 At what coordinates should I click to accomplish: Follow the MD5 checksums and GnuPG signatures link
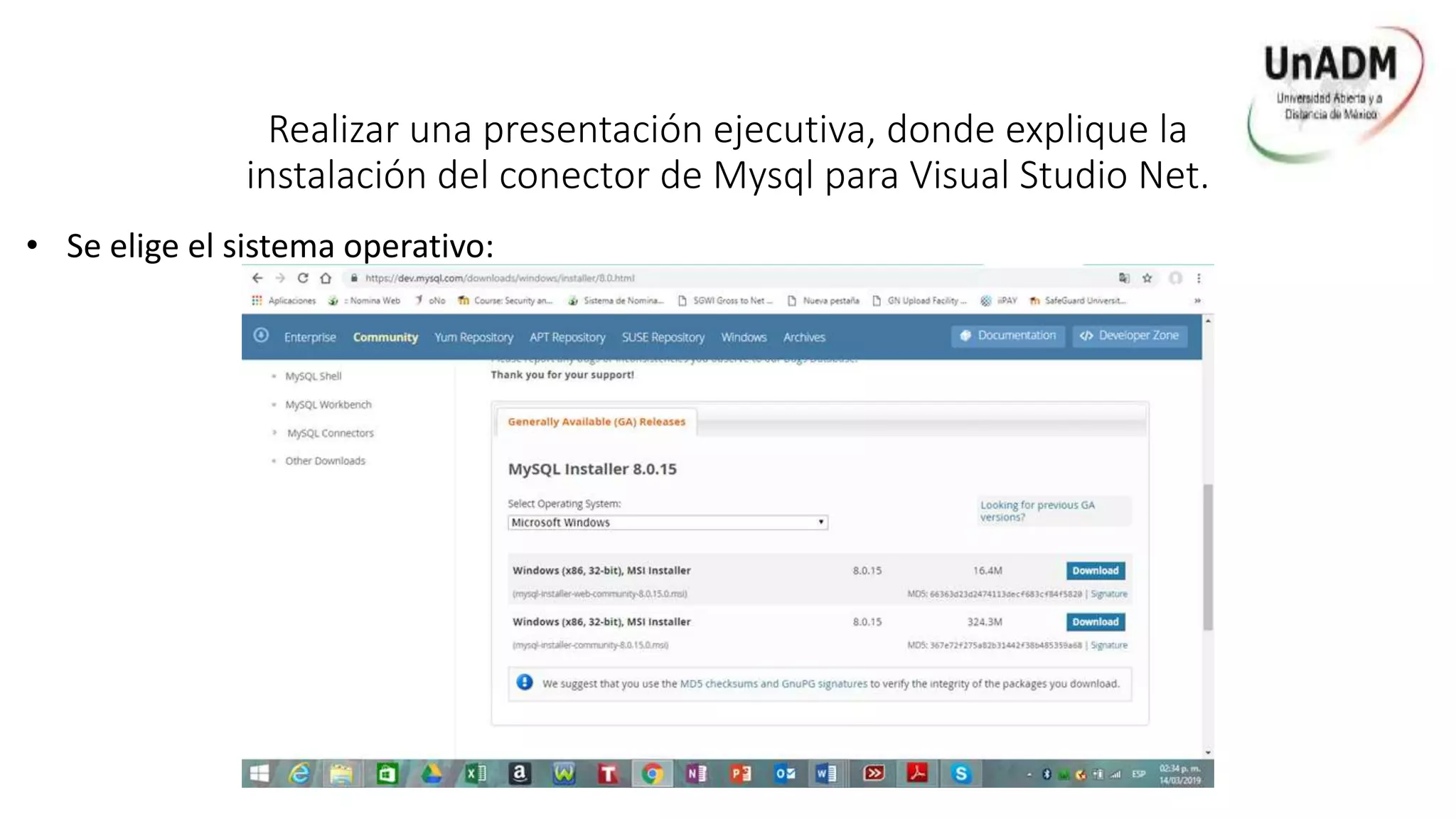tap(773, 683)
